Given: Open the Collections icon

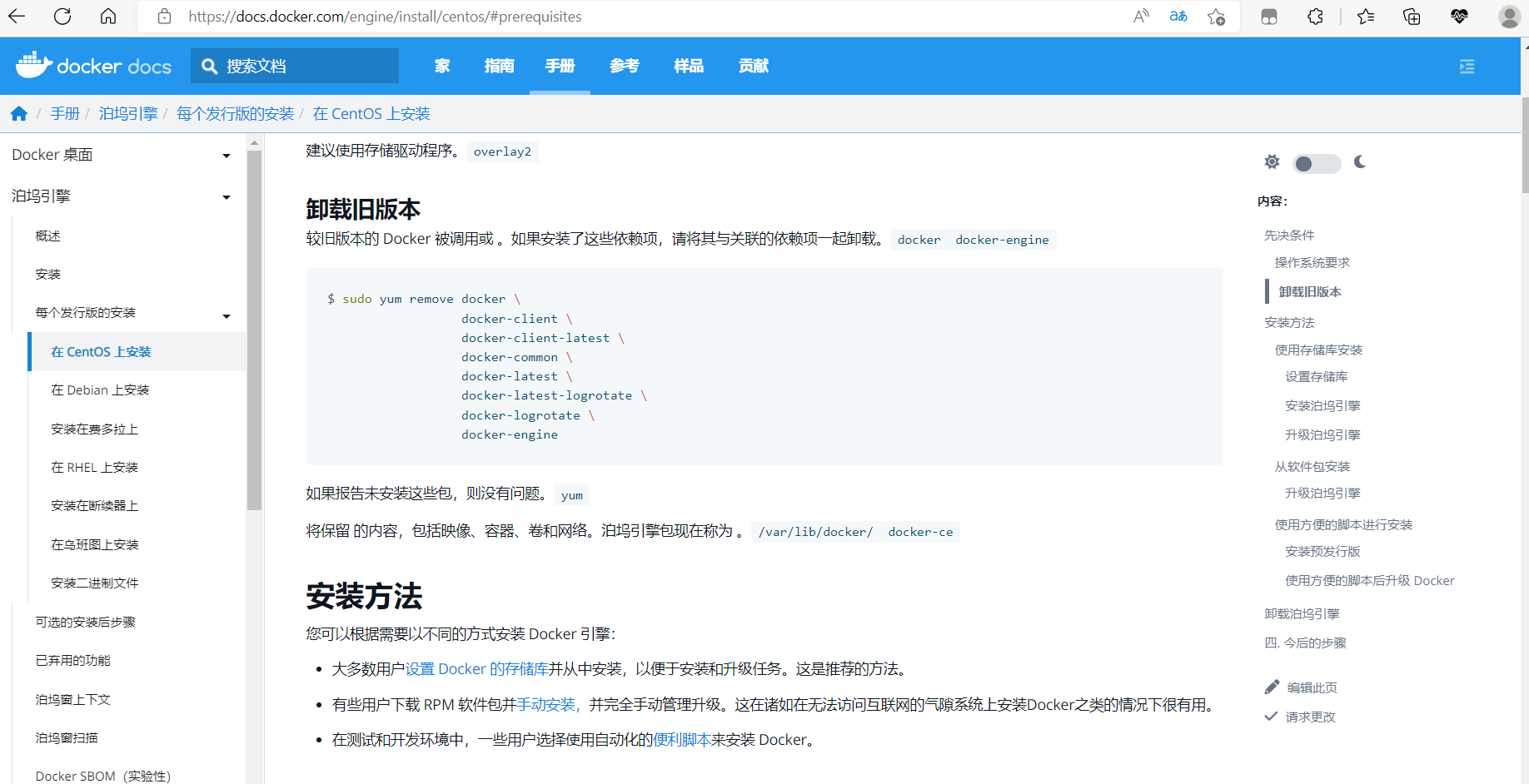Looking at the screenshot, I should [1412, 16].
